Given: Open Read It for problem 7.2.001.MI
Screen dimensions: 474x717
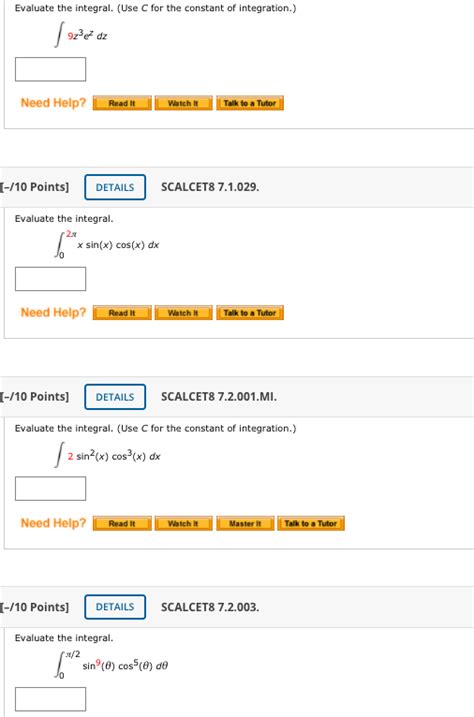Looking at the screenshot, I should (122, 524).
